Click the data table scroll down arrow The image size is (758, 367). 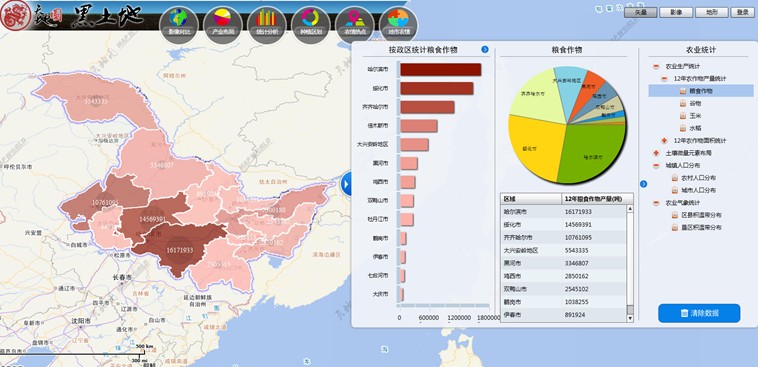(630, 318)
